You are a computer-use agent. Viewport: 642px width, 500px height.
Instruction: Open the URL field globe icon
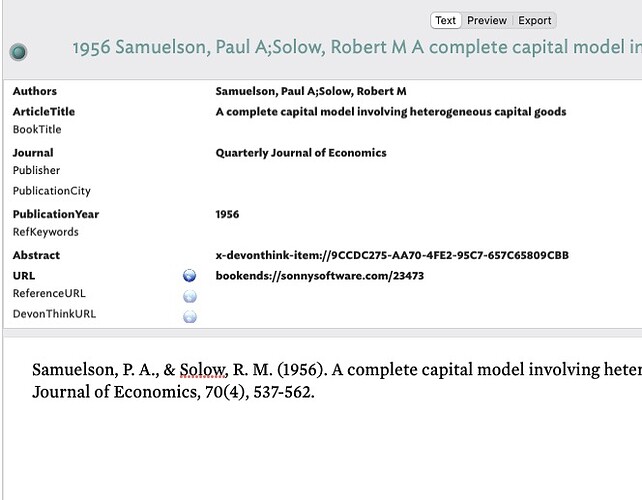click(x=189, y=276)
